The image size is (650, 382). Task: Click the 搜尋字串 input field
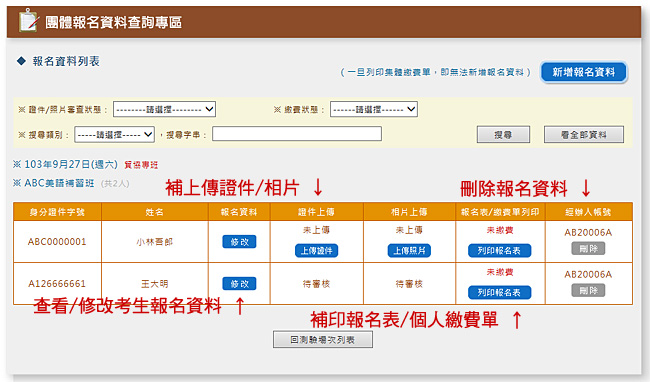pos(297,134)
